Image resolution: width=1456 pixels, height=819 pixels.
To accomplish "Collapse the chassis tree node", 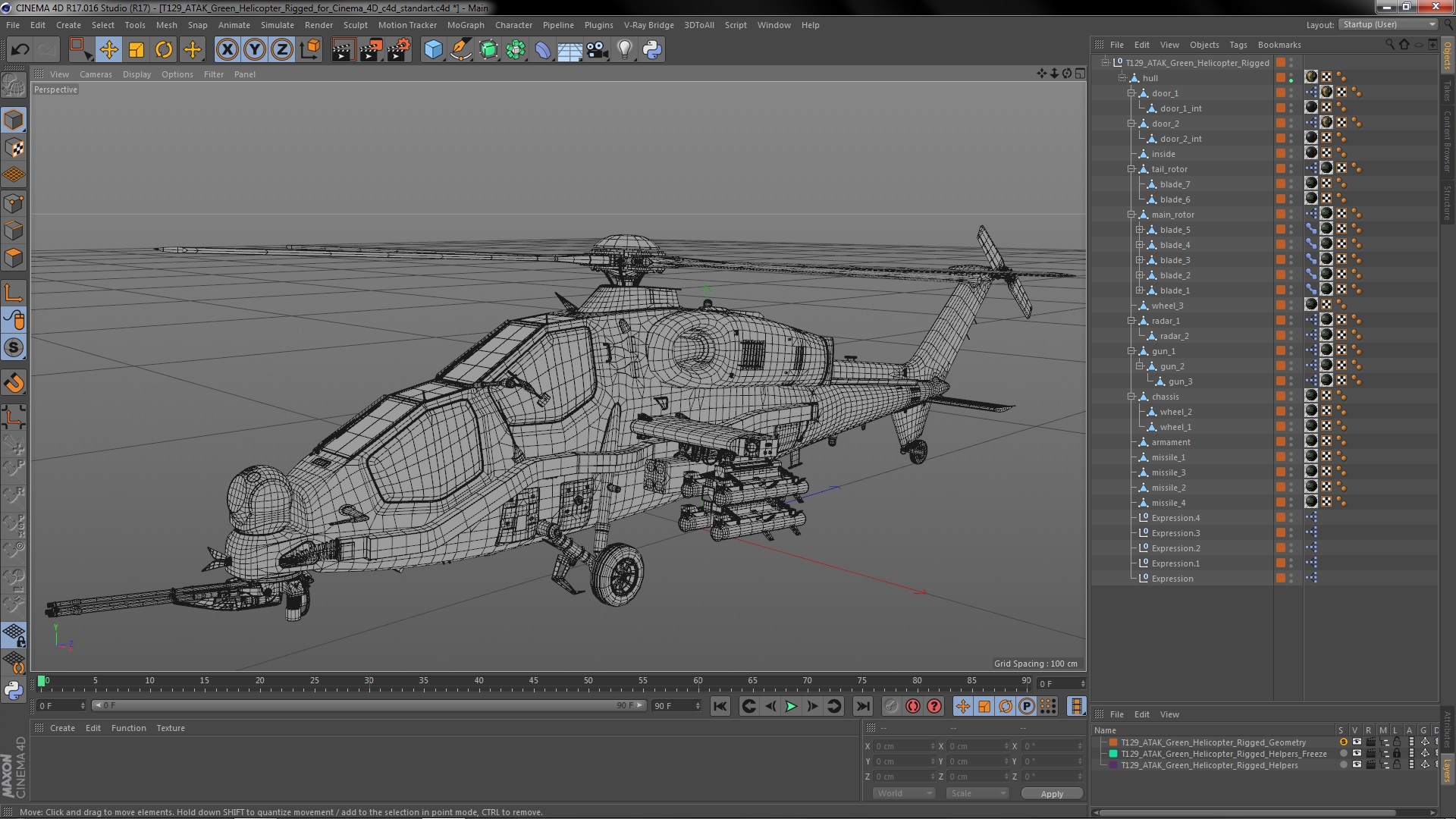I will tap(1131, 397).
